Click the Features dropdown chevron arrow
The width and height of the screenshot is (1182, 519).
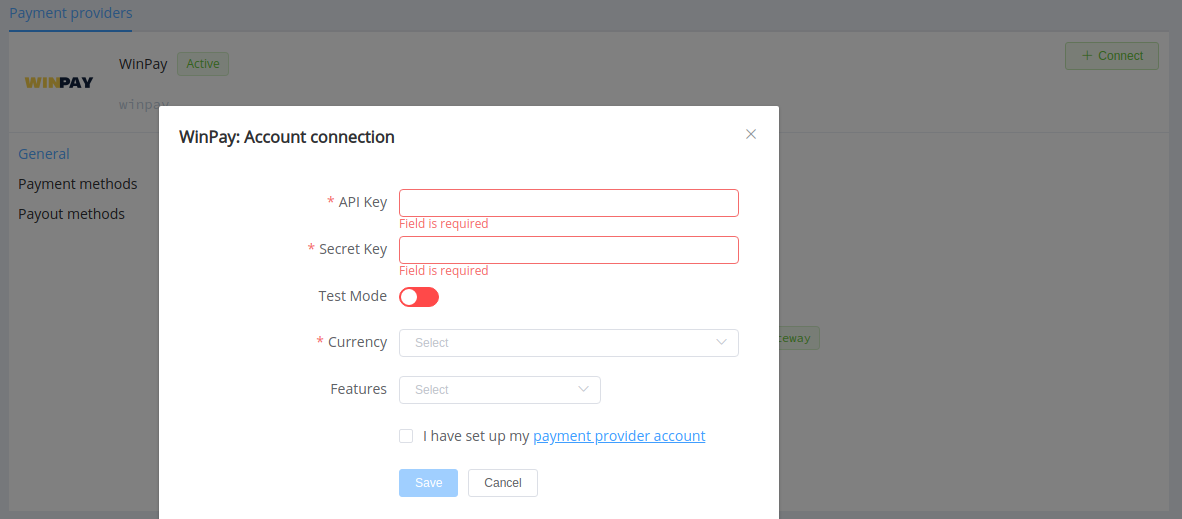pos(583,390)
